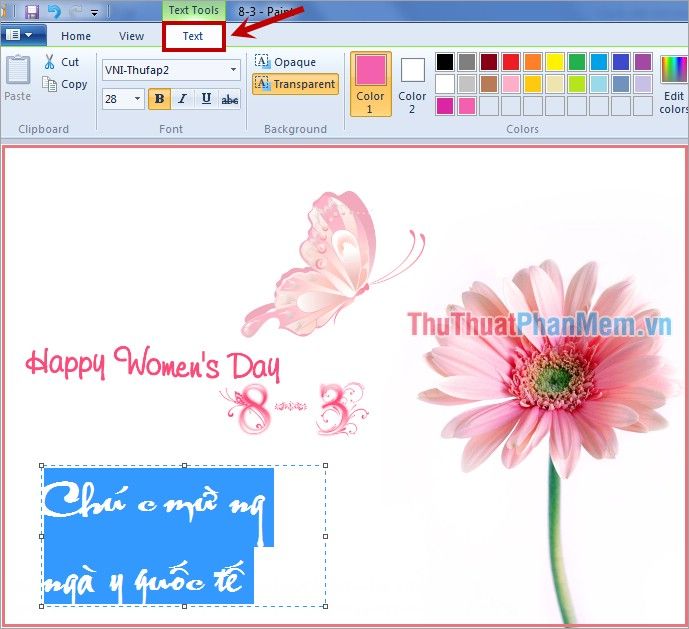Pick the orange color swatch
Viewport: 689px width, 629px height.
(x=533, y=62)
